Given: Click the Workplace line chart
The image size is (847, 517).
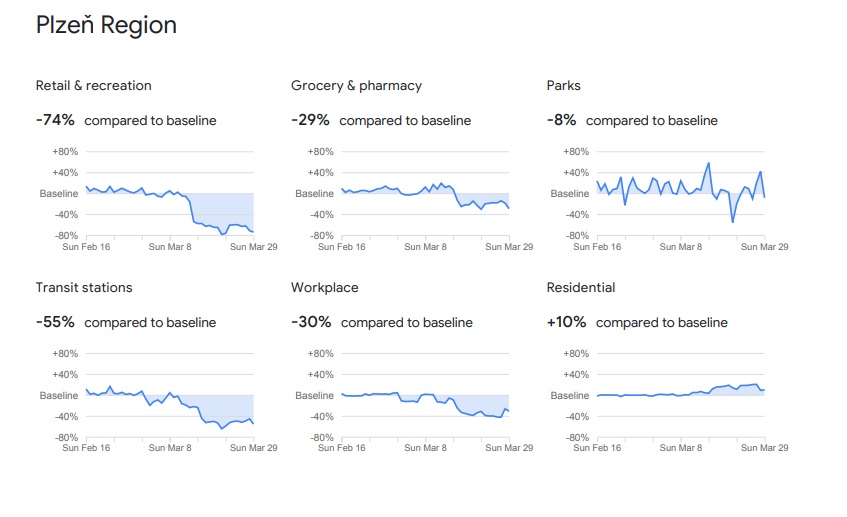Looking at the screenshot, I should tap(426, 396).
